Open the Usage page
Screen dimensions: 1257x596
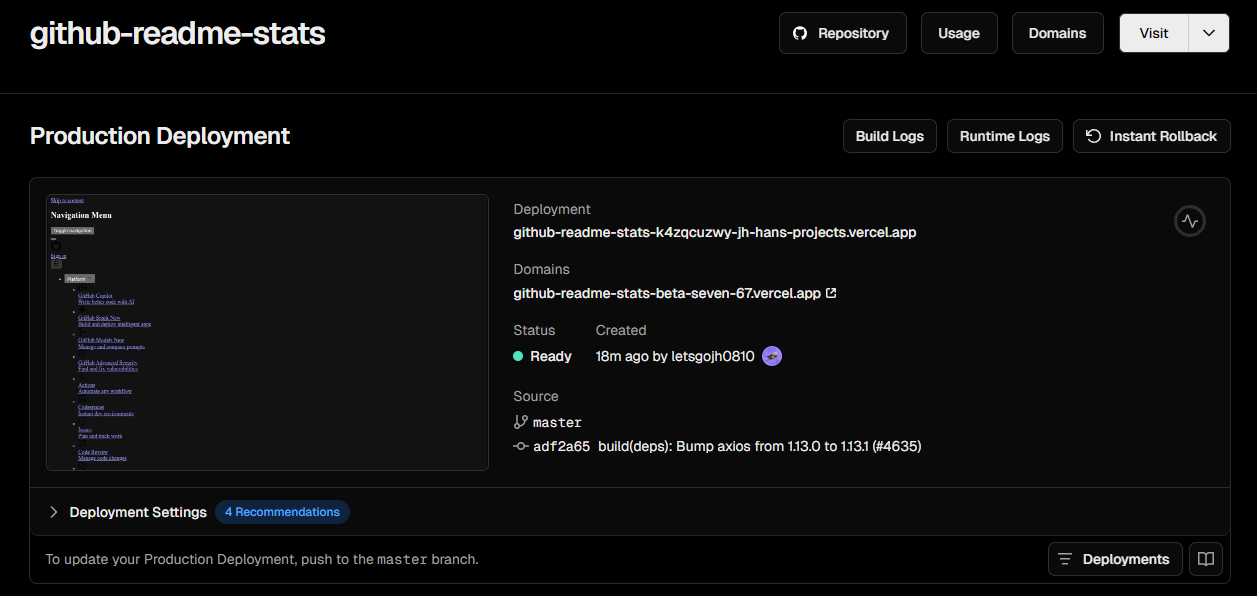[958, 33]
